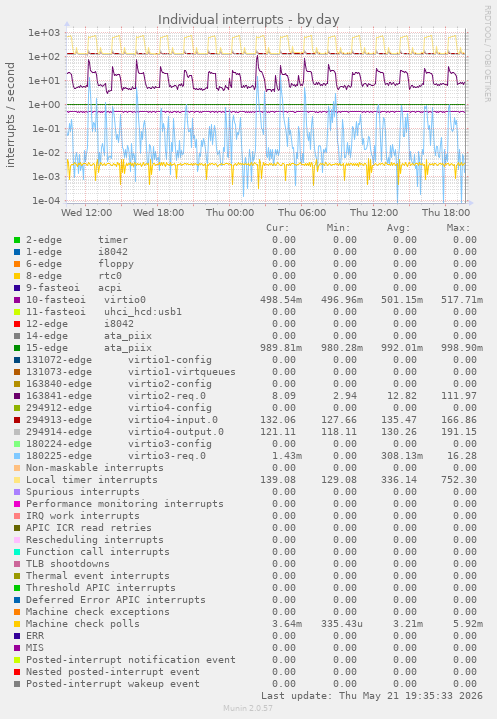The height and width of the screenshot is (719, 497).
Task: Click the green 2-edge timer color swatch
Action: pos(17,240)
